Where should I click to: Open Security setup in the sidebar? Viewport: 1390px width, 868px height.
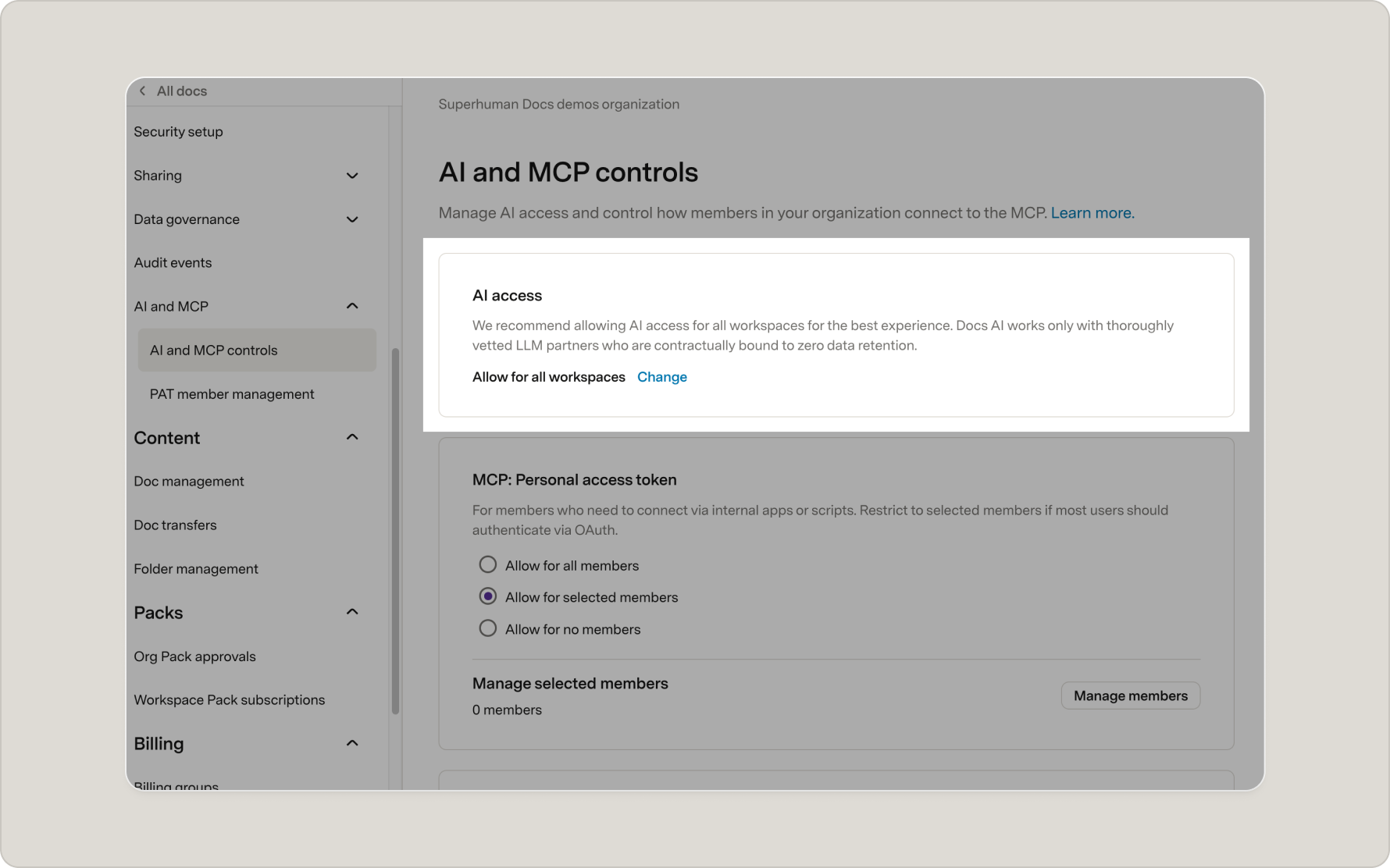coord(178,131)
